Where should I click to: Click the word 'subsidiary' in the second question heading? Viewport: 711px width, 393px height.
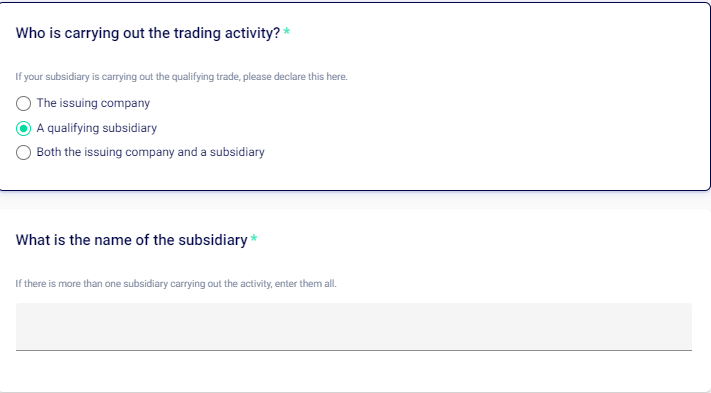213,239
